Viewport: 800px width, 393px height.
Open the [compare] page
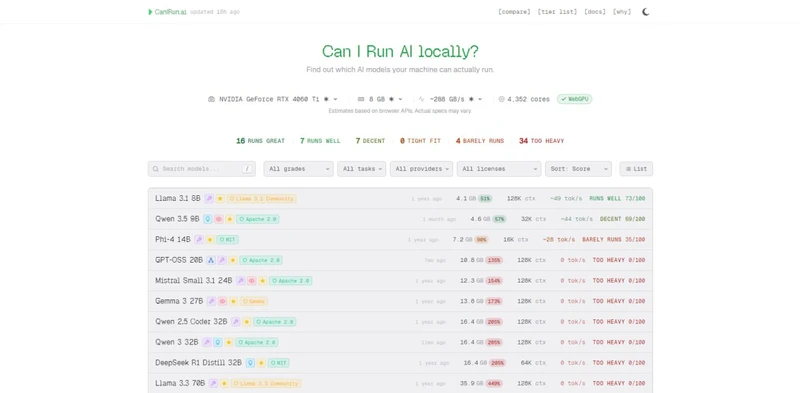coord(514,12)
